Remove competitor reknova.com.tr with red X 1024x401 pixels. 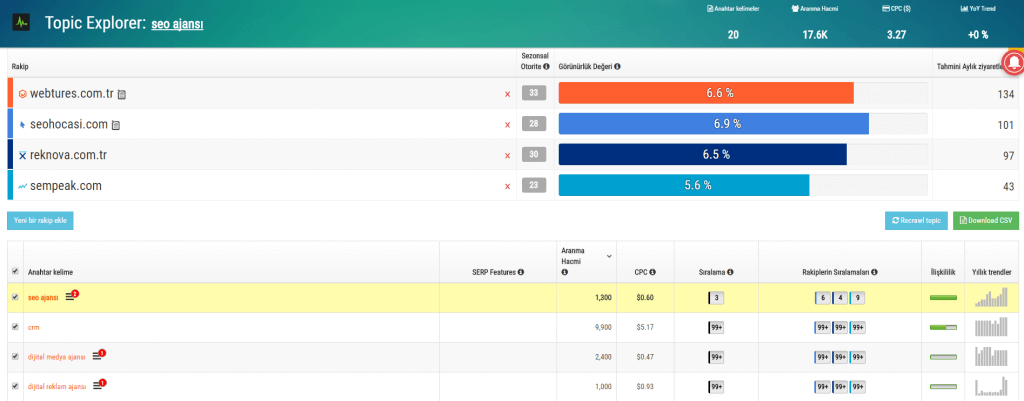(x=507, y=155)
